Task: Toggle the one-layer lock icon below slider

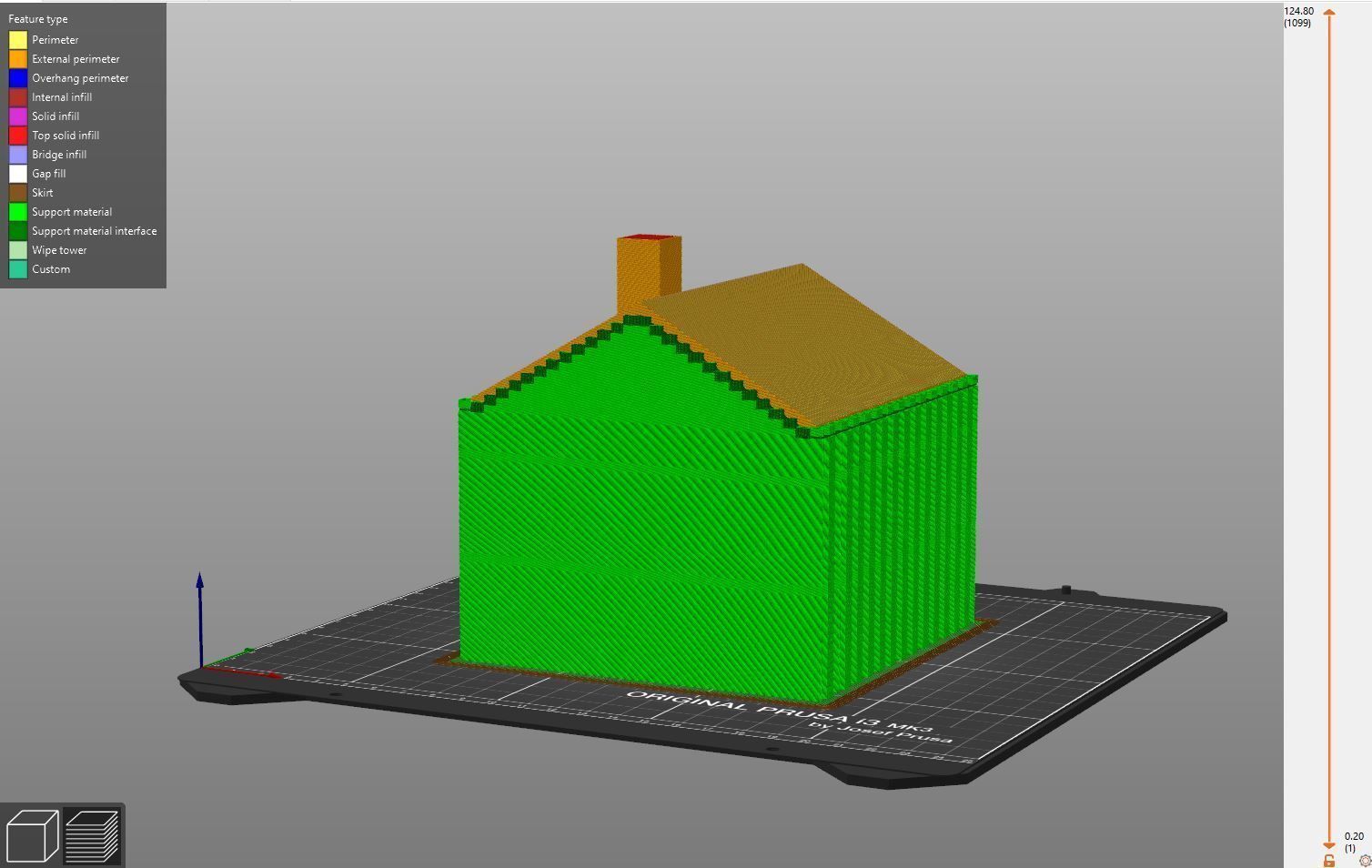Action: [x=1329, y=861]
